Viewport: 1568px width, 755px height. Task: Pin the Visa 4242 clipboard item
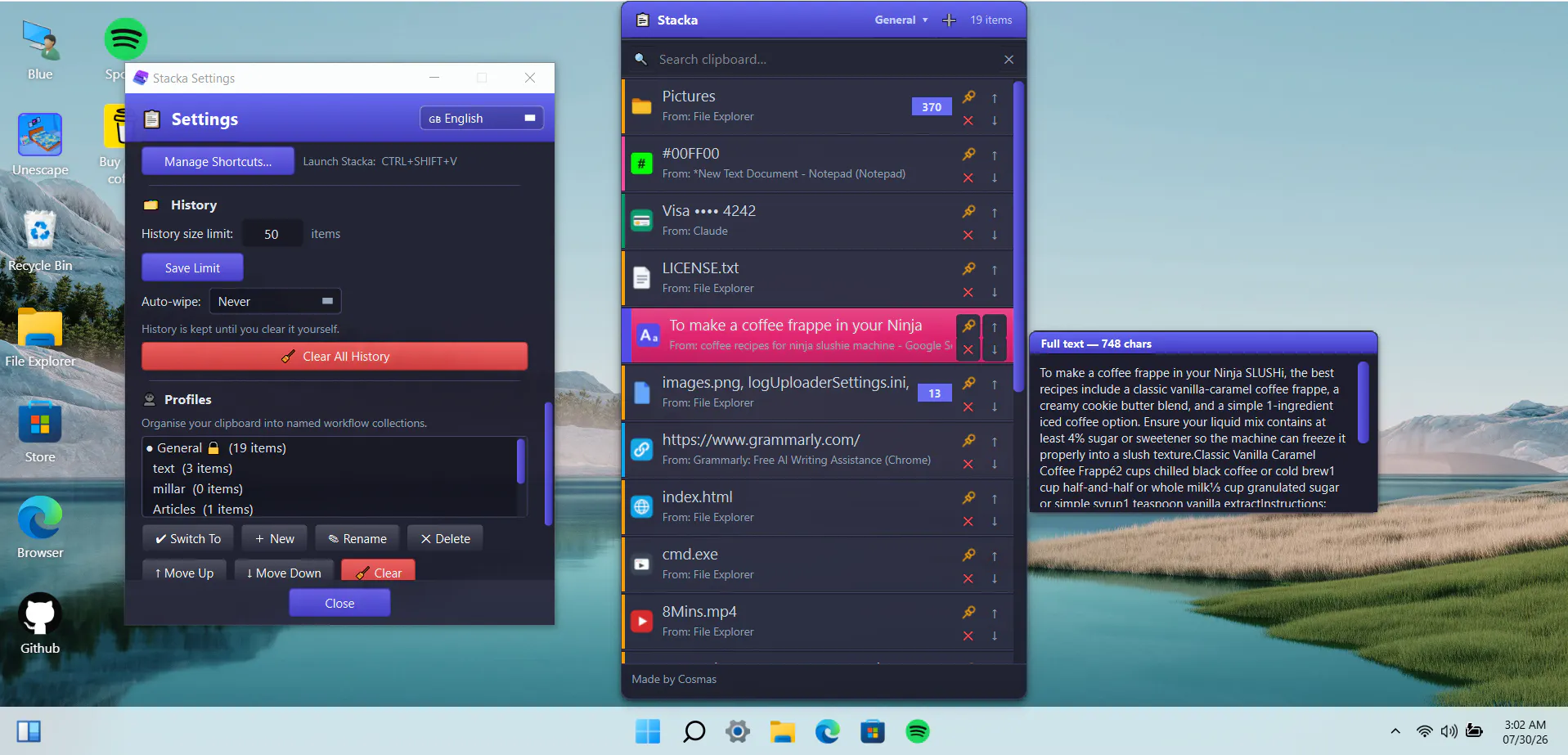[968, 212]
